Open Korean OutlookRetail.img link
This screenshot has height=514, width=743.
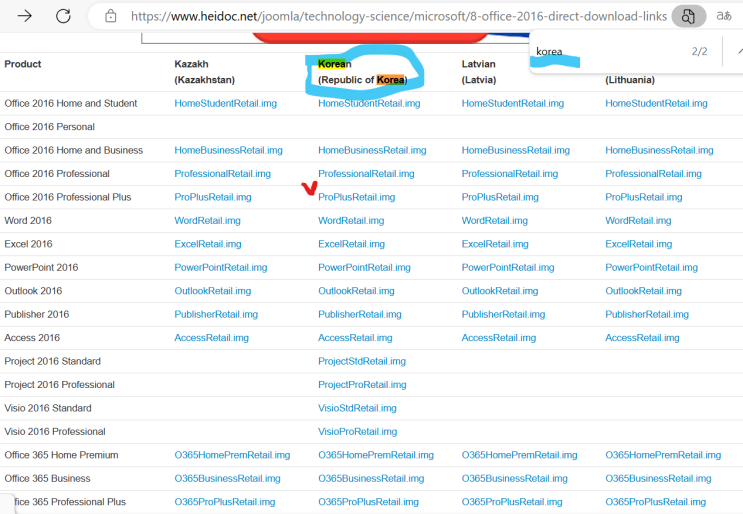(x=356, y=291)
